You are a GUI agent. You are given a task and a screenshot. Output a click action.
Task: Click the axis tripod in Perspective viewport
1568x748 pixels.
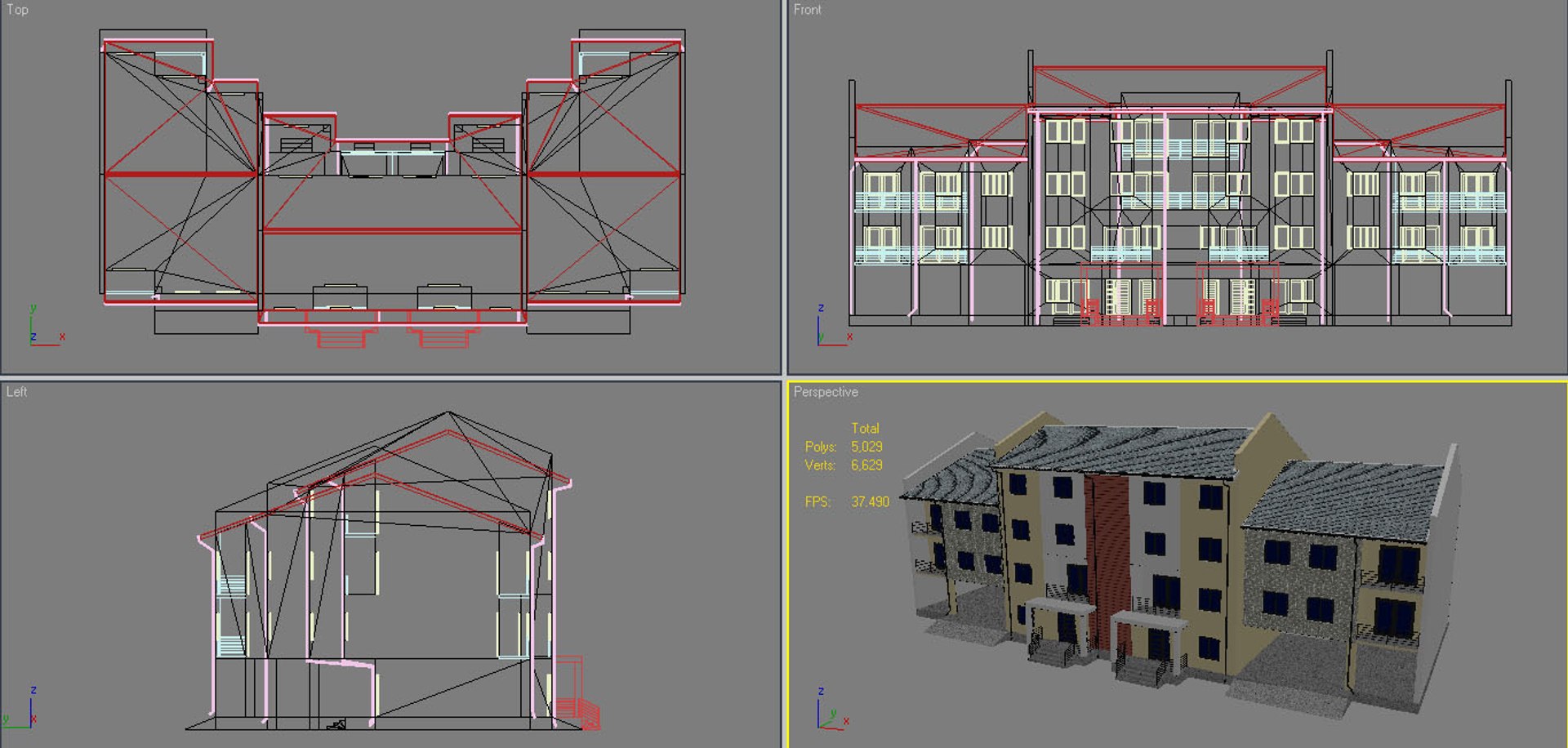pos(833,709)
